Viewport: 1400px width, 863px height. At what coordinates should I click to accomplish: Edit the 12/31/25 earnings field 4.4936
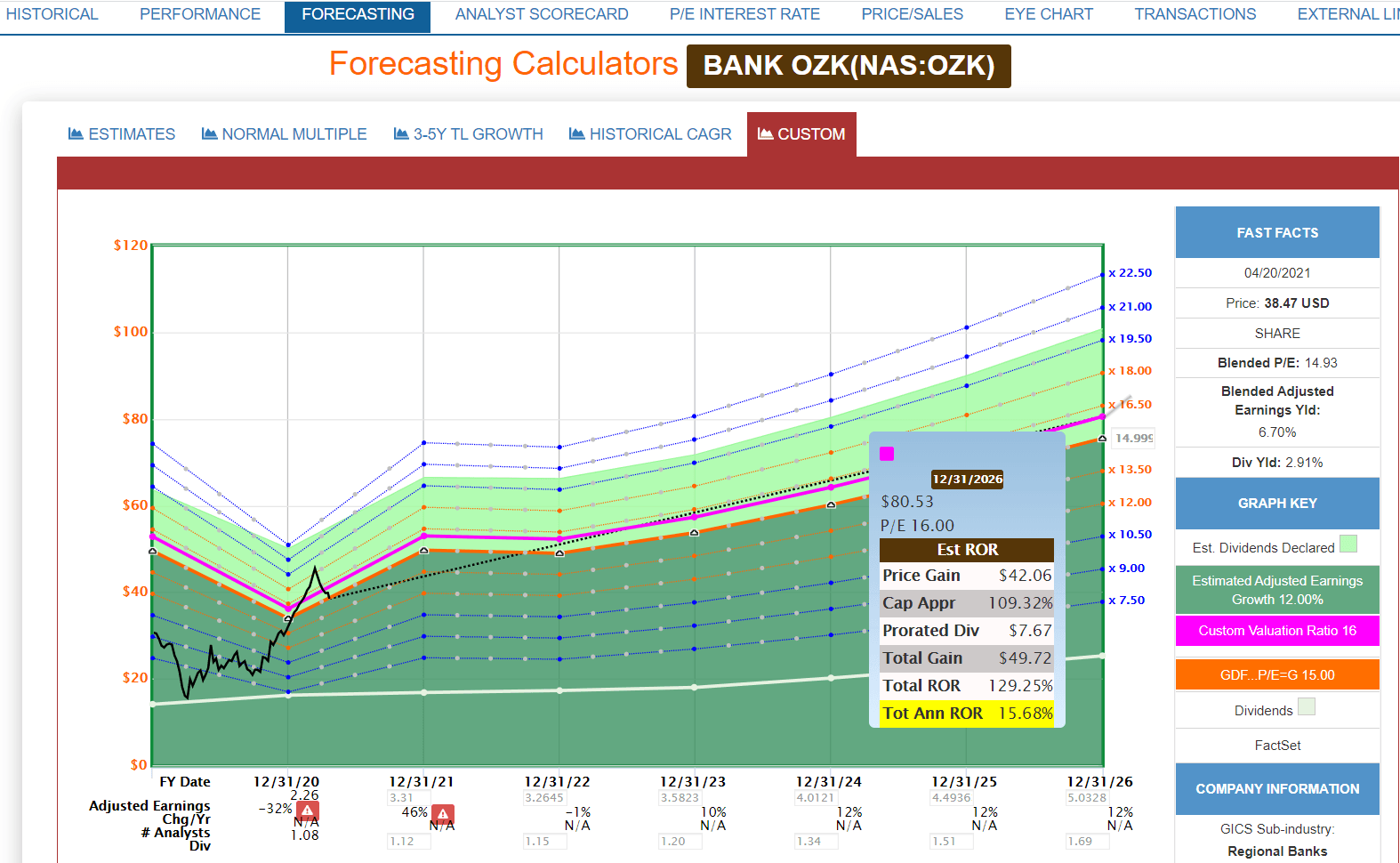[x=951, y=798]
